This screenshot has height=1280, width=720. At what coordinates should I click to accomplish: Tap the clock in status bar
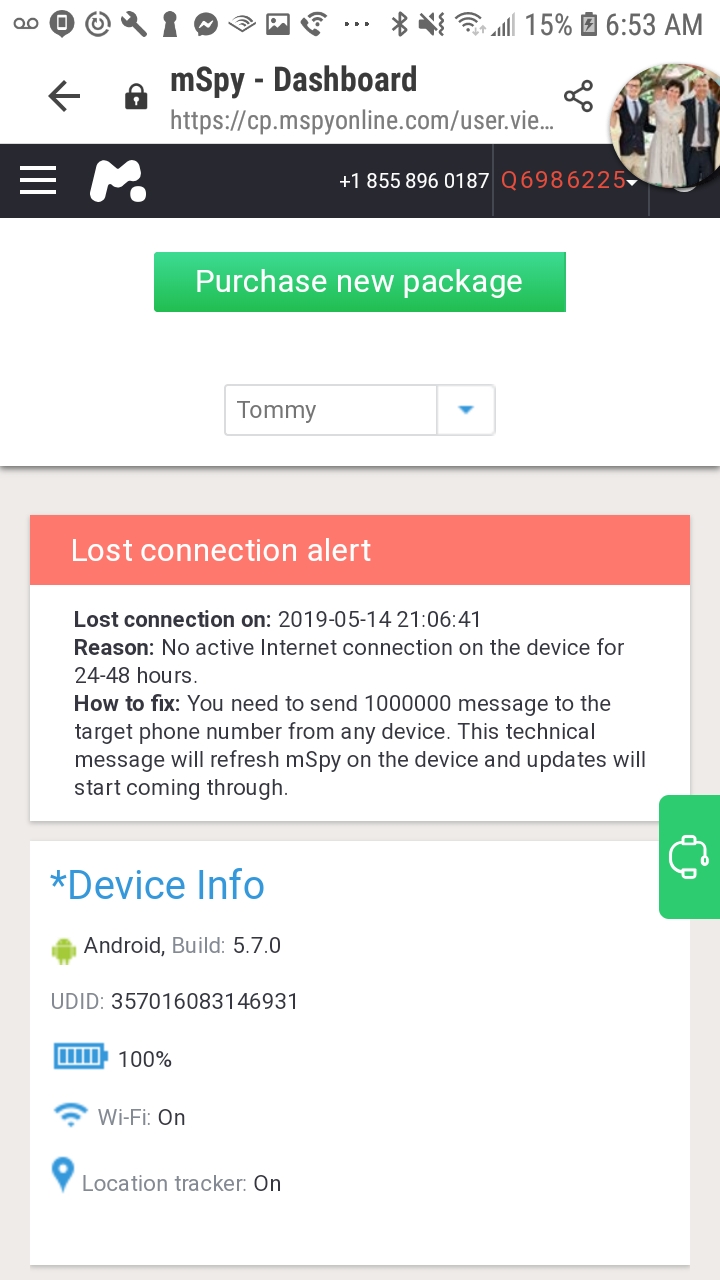[654, 24]
